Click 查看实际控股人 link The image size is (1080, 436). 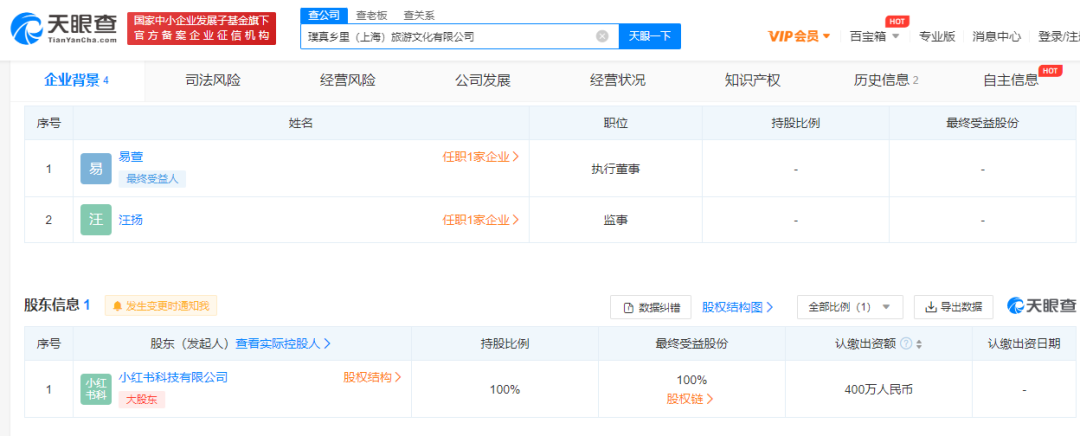point(283,343)
